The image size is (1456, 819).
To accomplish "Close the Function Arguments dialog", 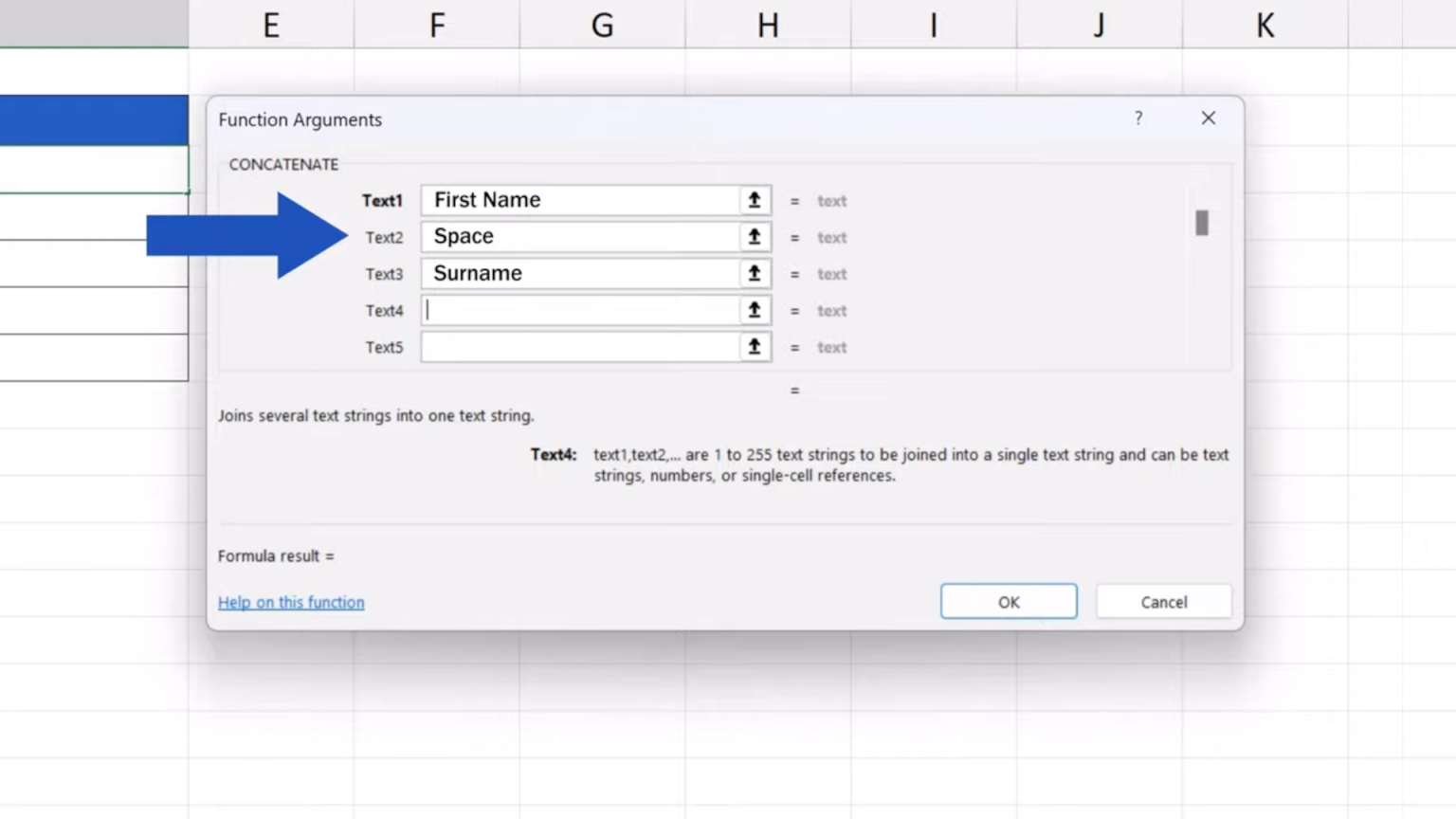I will [1208, 118].
